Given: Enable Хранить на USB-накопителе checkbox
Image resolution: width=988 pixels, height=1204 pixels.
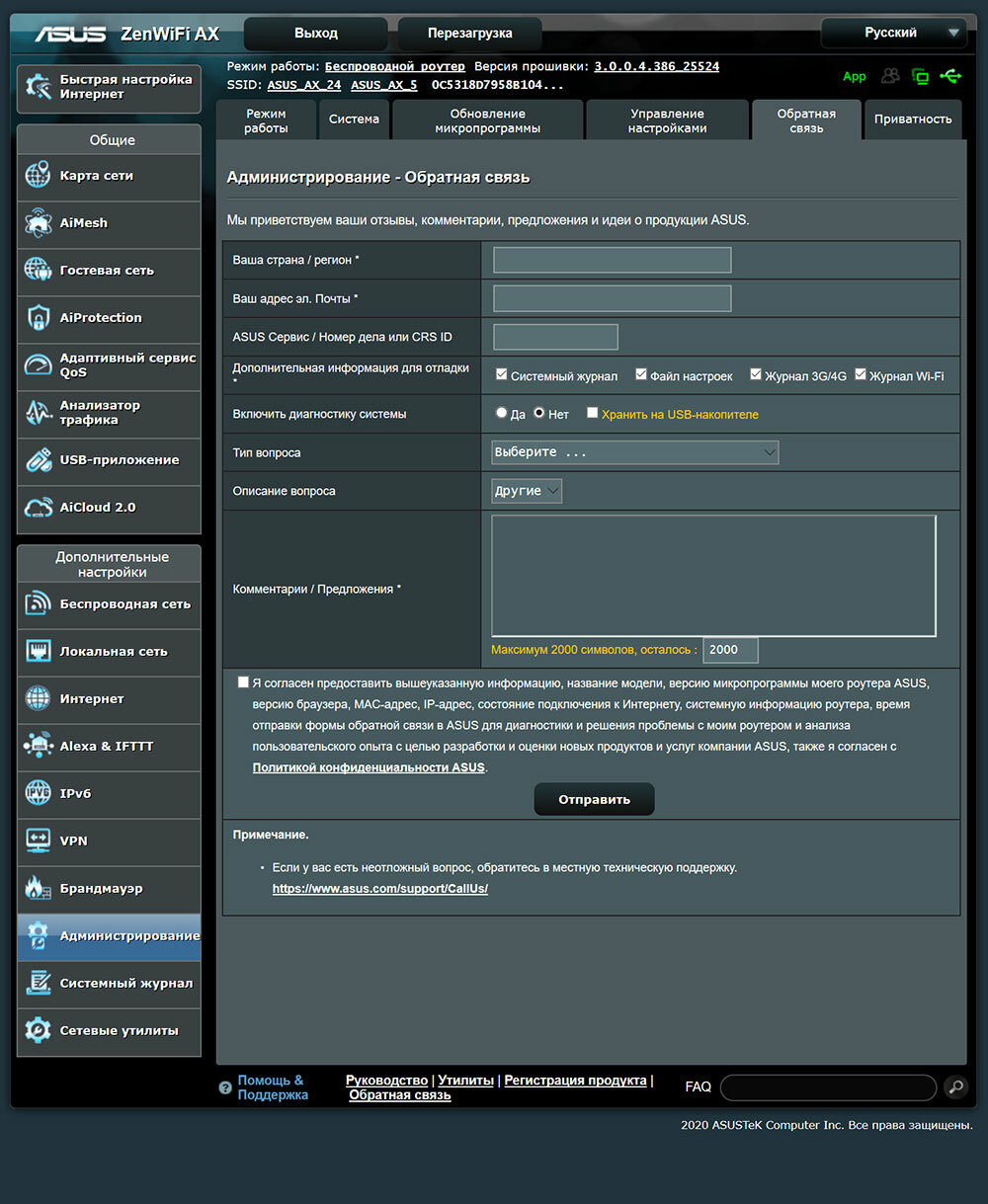Looking at the screenshot, I should coord(592,414).
